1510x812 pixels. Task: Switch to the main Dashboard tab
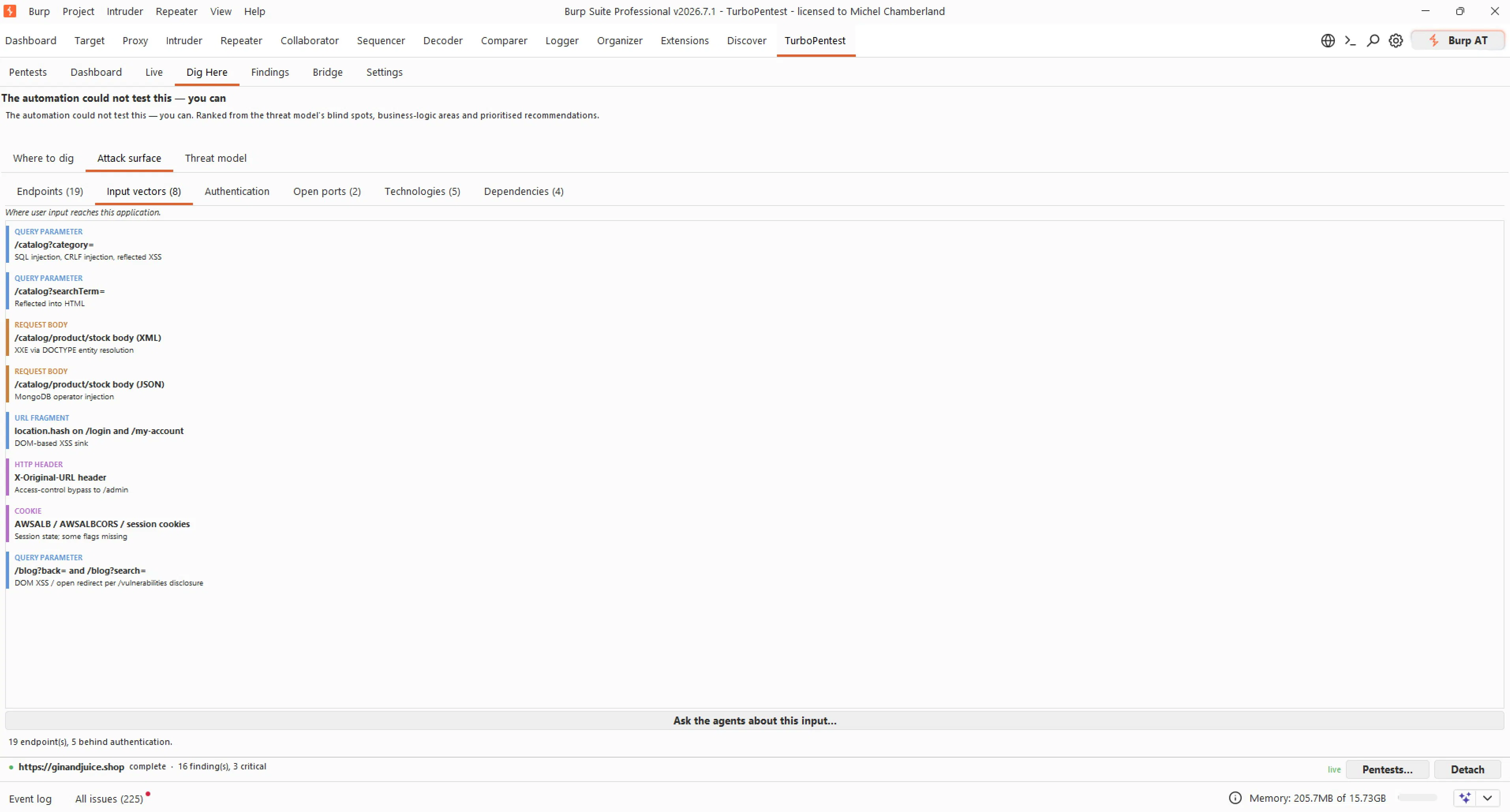[x=31, y=41]
